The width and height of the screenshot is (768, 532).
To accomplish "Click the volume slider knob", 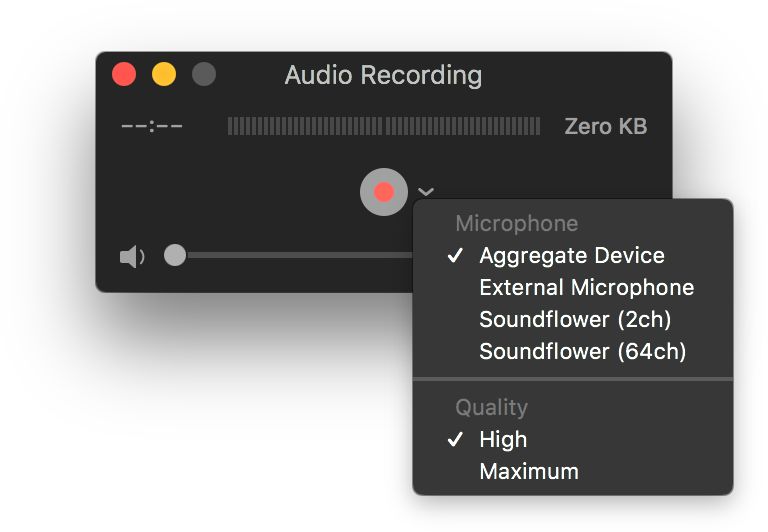I will [175, 255].
